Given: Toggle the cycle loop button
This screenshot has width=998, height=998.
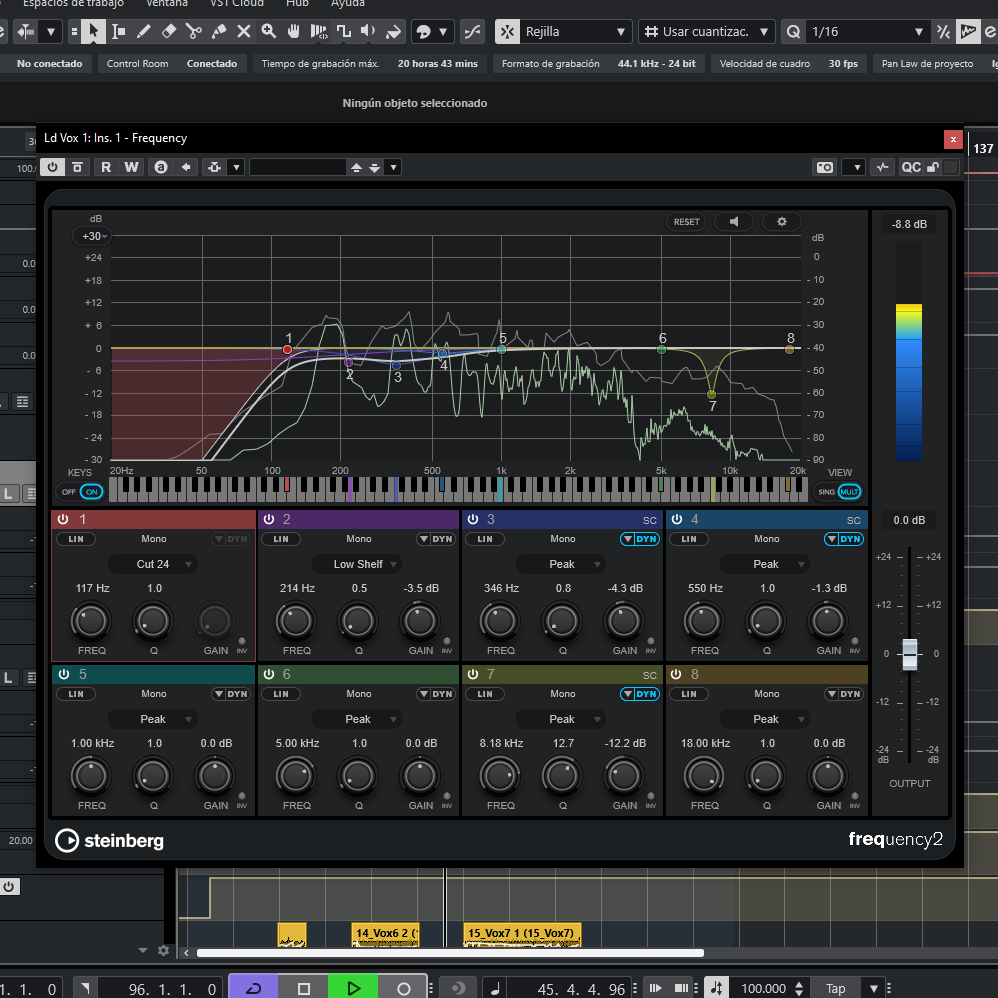Looking at the screenshot, I should click(253, 988).
